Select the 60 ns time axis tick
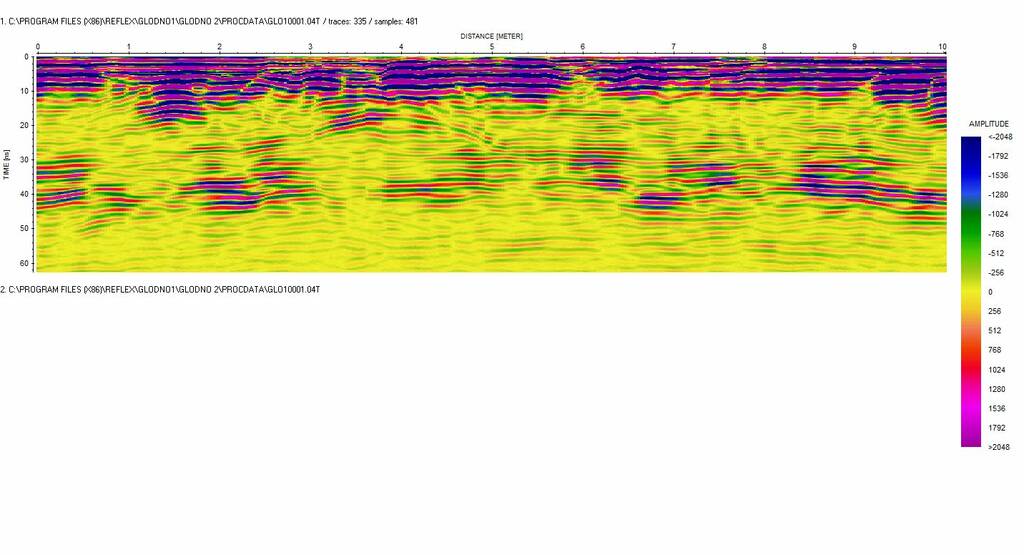 [x=25, y=262]
